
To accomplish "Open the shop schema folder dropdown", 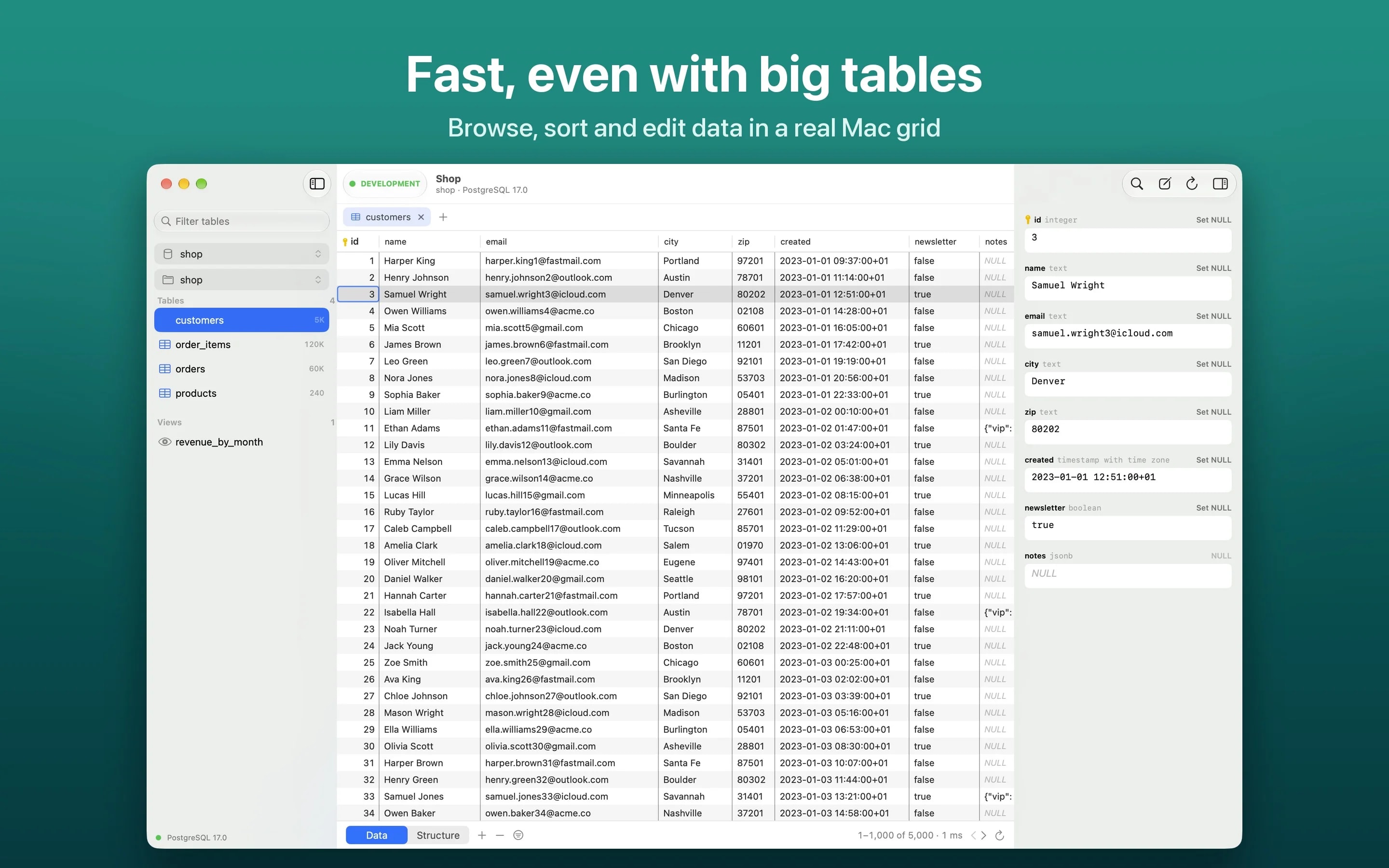I will [x=242, y=280].
